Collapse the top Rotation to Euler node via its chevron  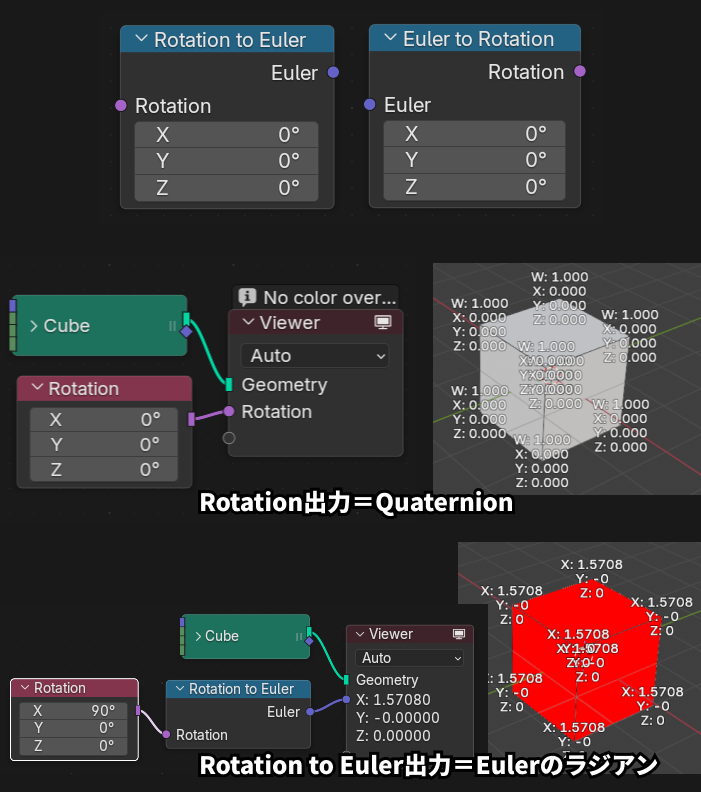pyautogui.click(x=139, y=40)
